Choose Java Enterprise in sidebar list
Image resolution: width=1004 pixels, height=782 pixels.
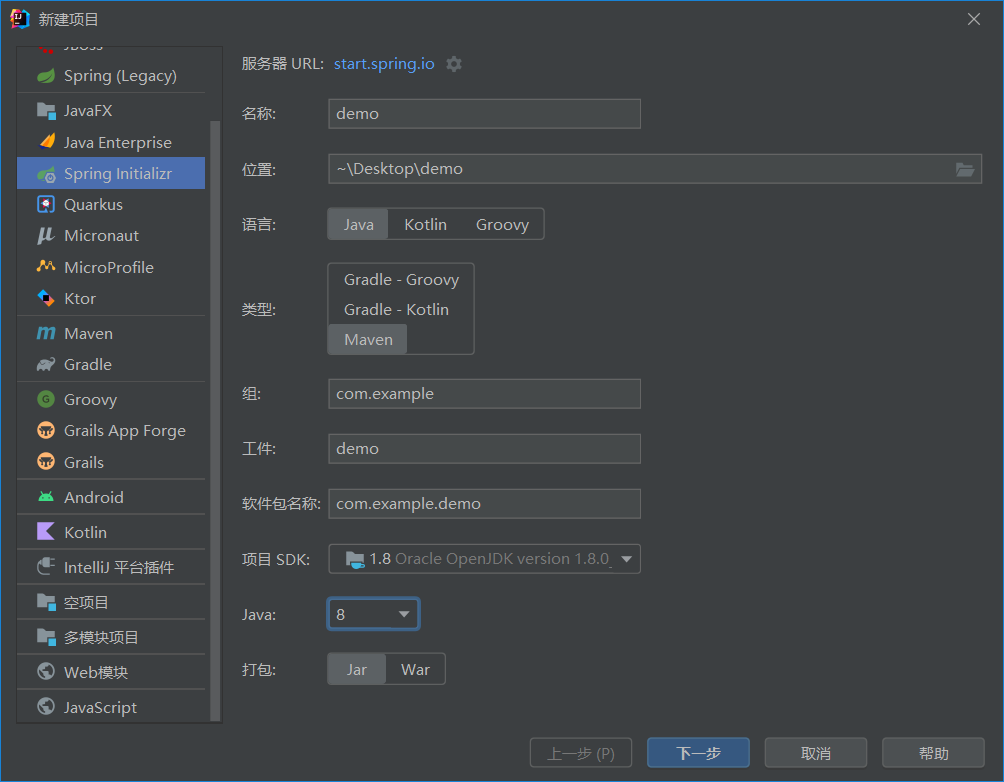click(117, 142)
